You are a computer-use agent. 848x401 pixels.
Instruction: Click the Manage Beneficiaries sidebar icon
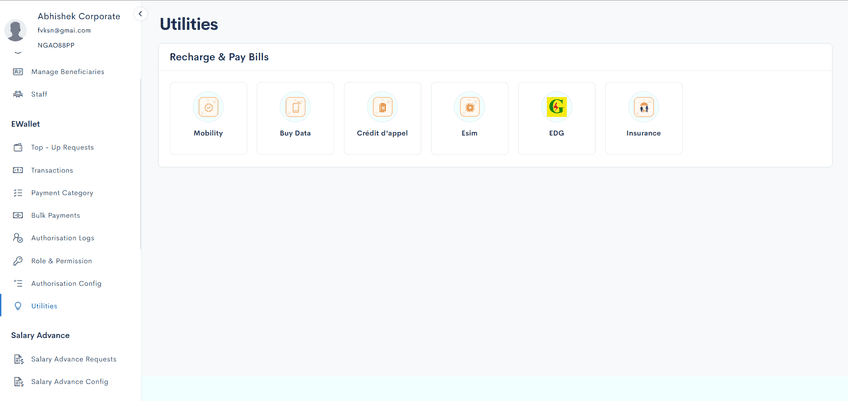[18, 71]
